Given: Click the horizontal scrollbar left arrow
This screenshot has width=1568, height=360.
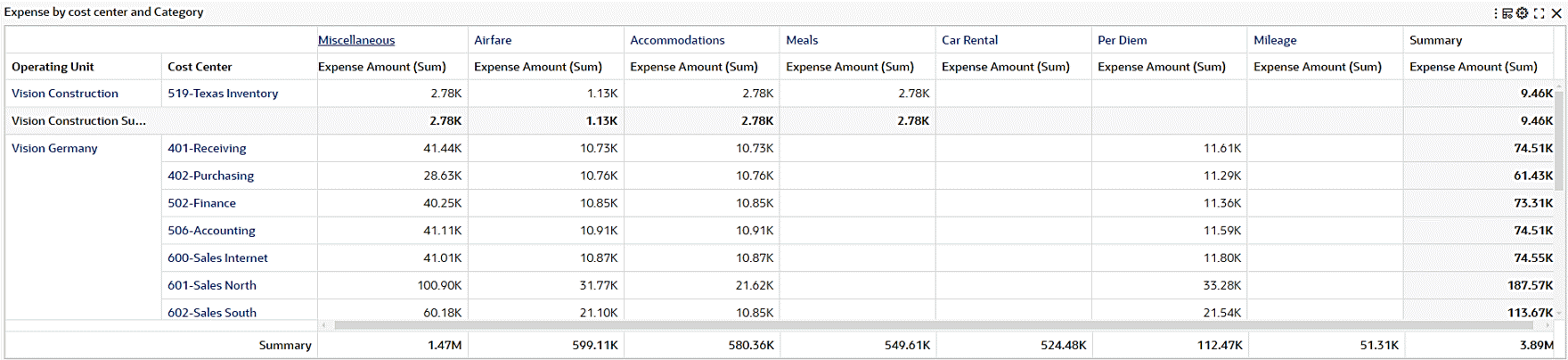Looking at the screenshot, I should [x=323, y=325].
